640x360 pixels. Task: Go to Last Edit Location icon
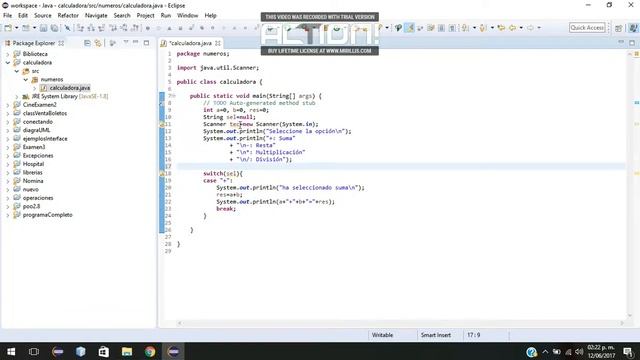[x=501, y=28]
